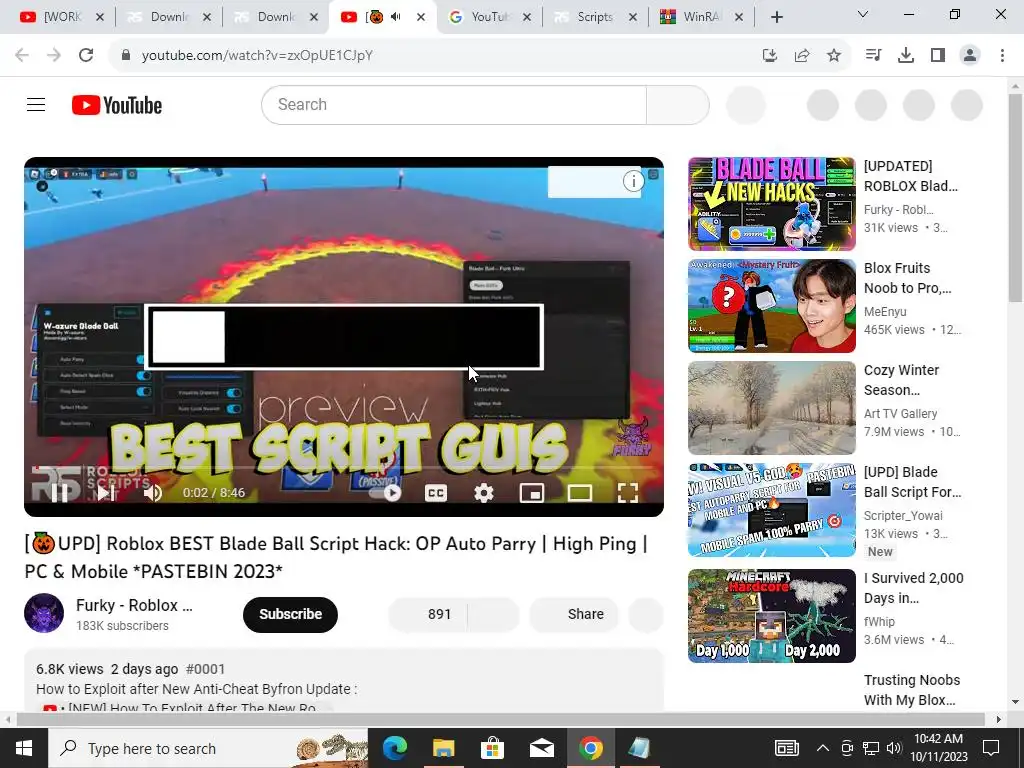Open Chrome media controls icon
1024x768 pixels.
[873, 55]
